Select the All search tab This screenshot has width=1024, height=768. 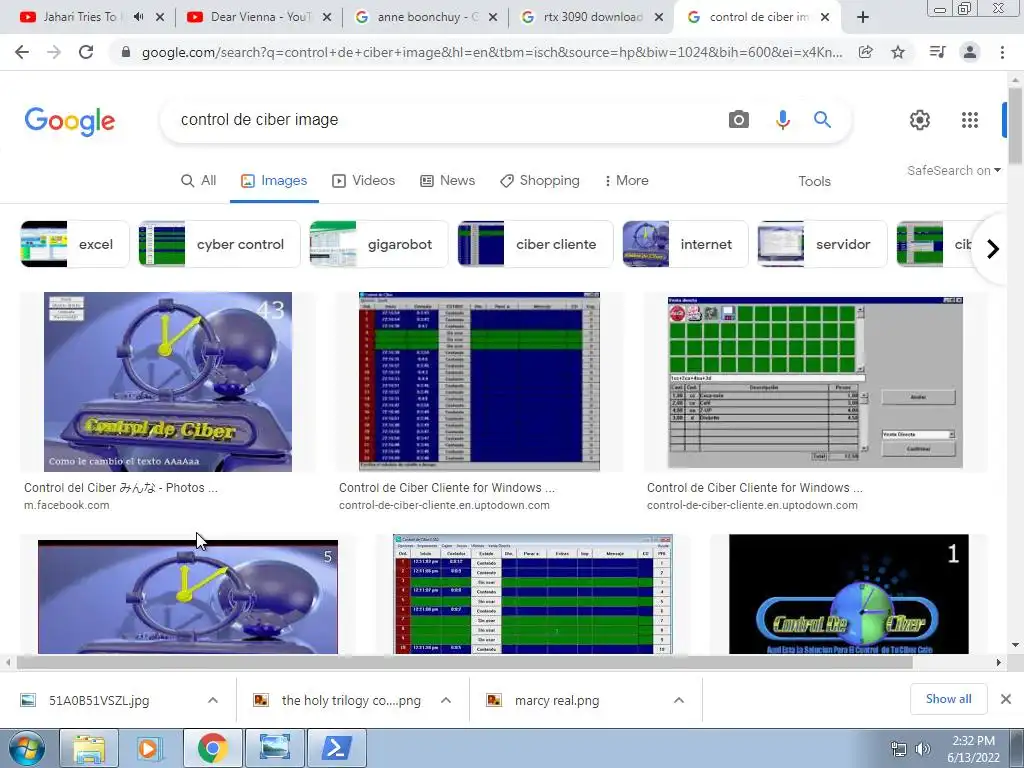[199, 181]
